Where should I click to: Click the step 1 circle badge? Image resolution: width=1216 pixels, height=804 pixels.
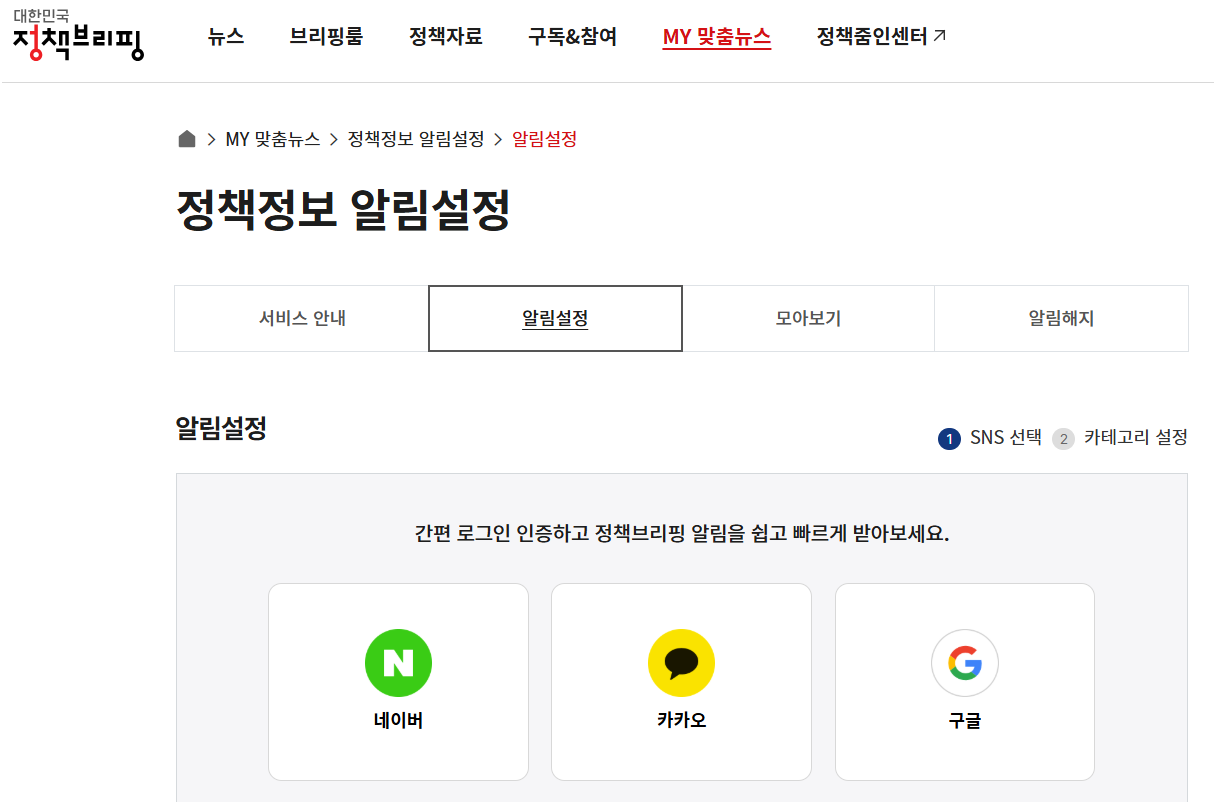[x=949, y=439]
